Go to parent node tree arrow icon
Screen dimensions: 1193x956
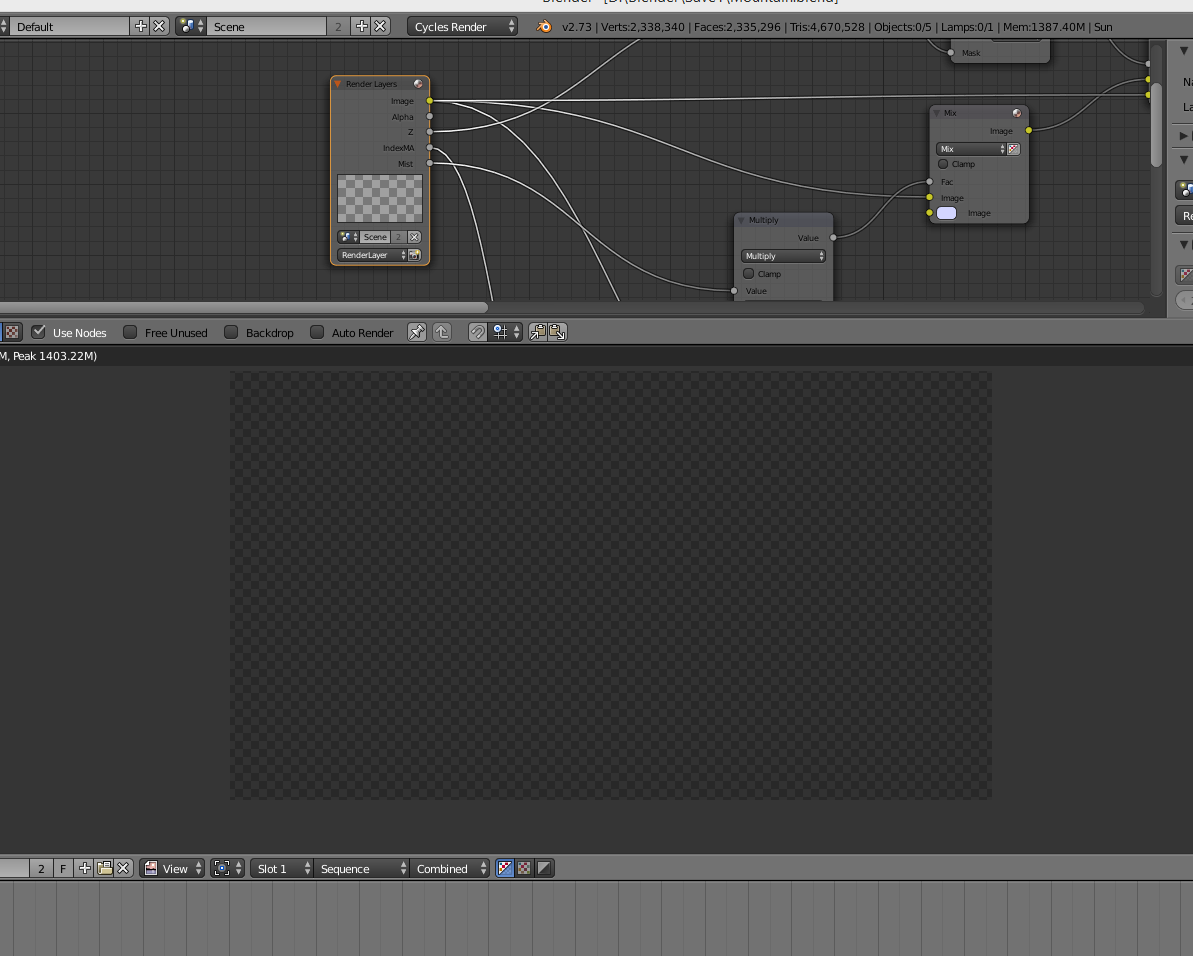point(442,332)
